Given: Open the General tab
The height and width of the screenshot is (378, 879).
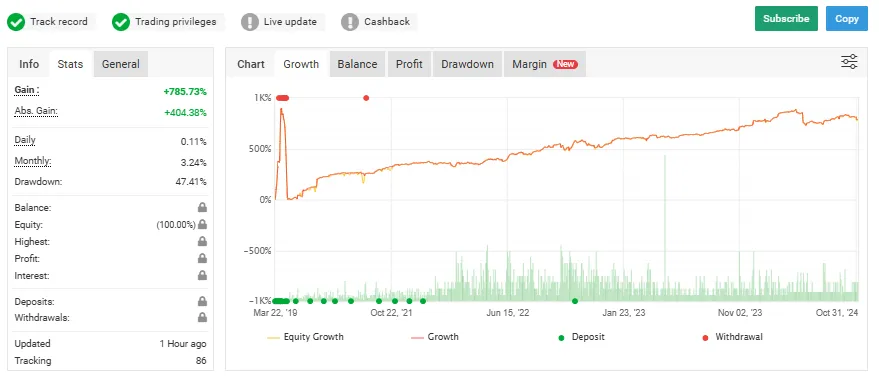Looking at the screenshot, I should (121, 64).
